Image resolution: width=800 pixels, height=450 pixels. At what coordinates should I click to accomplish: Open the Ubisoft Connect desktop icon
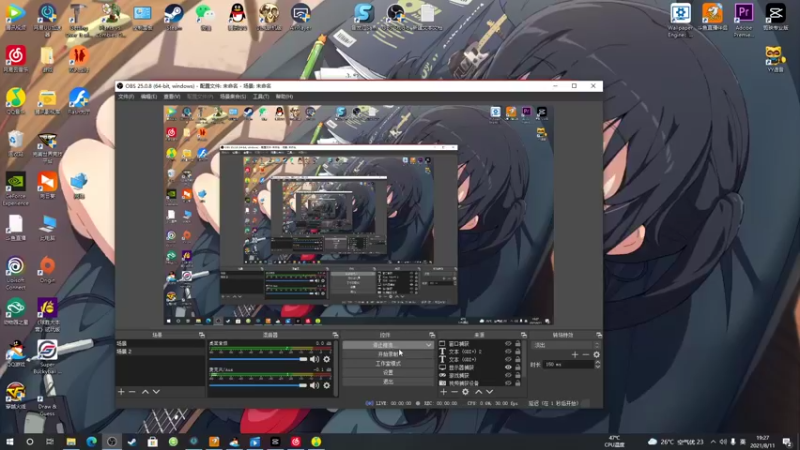(16, 273)
